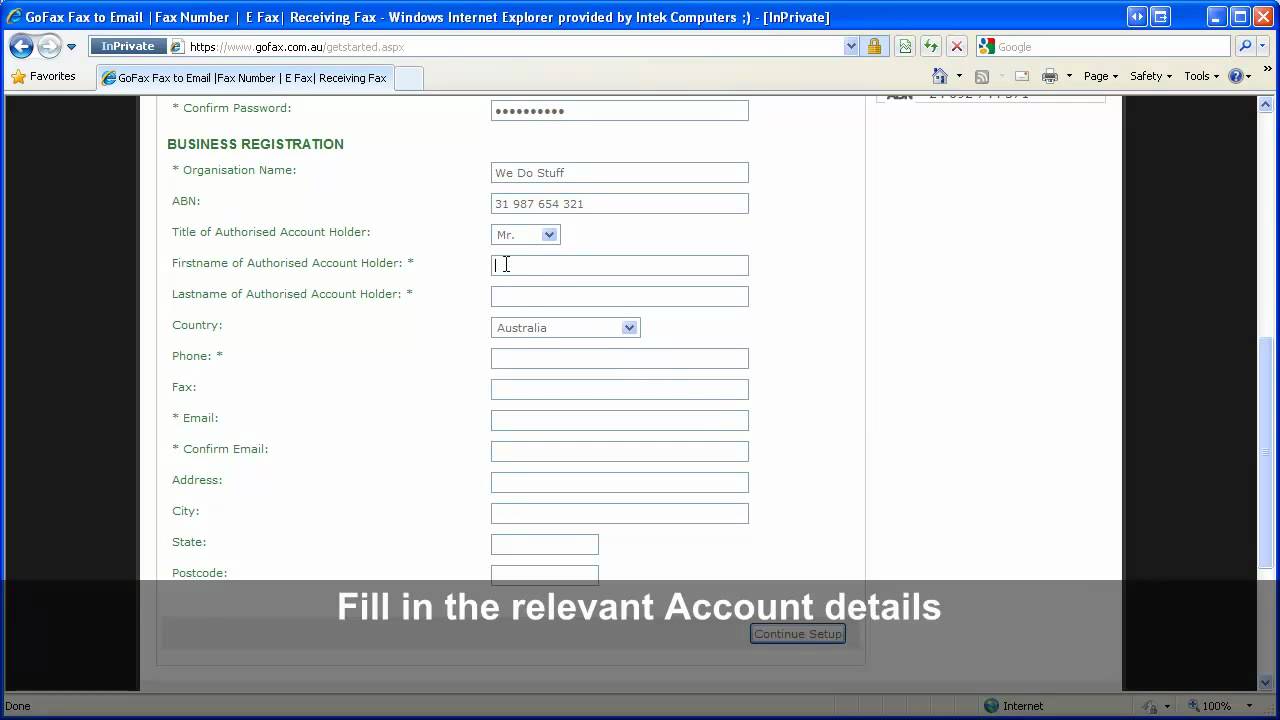Click the magnifier search button
This screenshot has width=1280, height=720.
pos(1244,46)
